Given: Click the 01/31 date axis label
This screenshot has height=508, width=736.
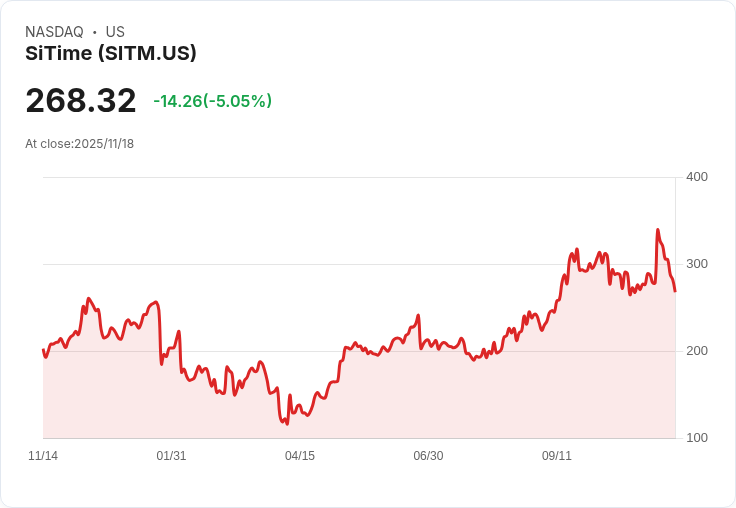Looking at the screenshot, I should tap(171, 456).
